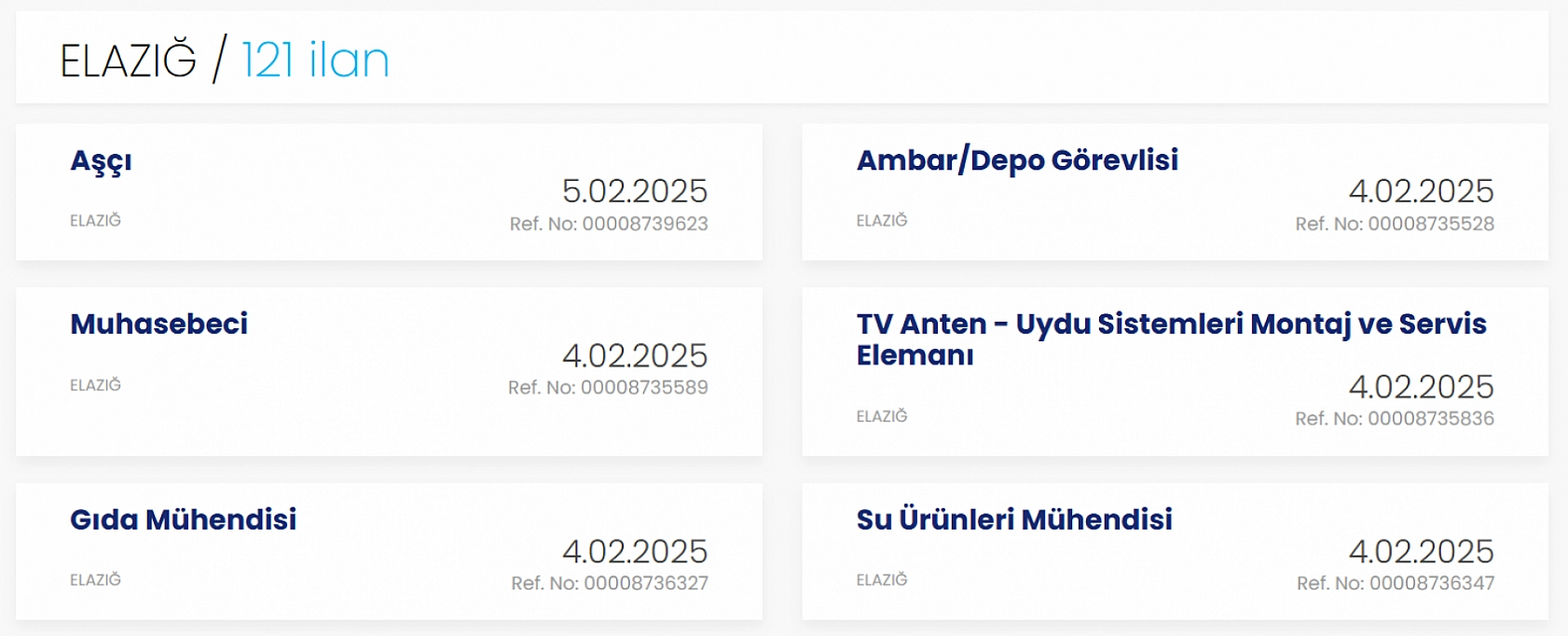Open the Ambar/Depo Görevlisi listing

click(x=1017, y=160)
